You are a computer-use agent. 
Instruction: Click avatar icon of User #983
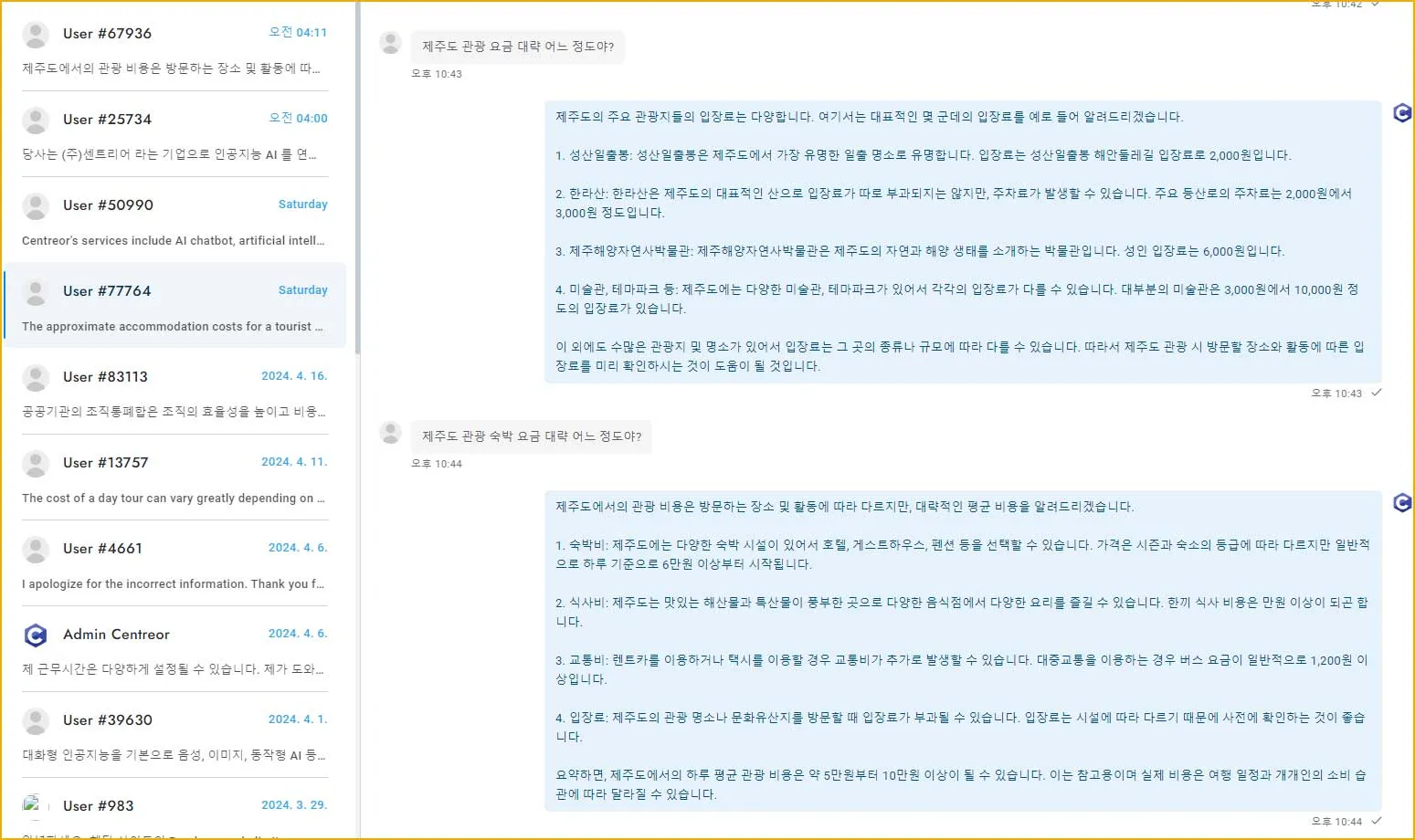[x=34, y=806]
